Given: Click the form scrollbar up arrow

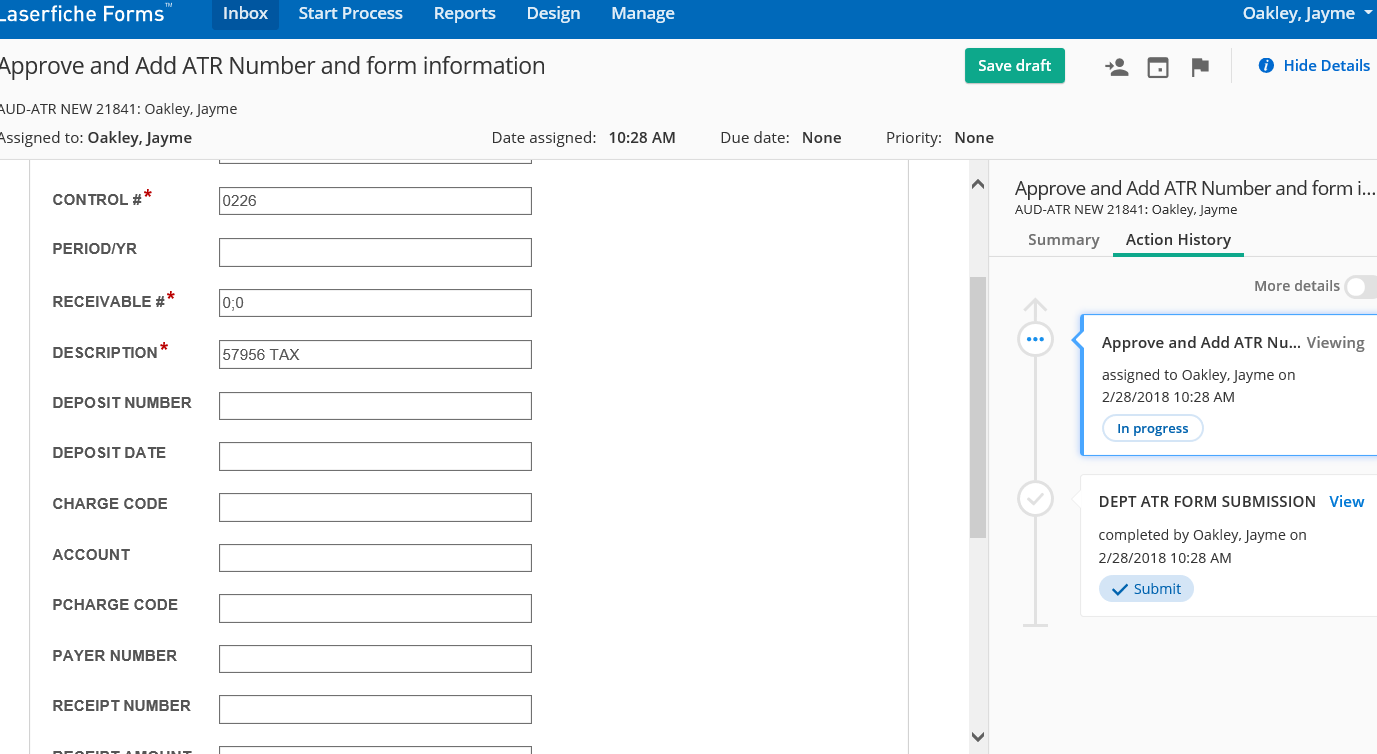Looking at the screenshot, I should 978,183.
